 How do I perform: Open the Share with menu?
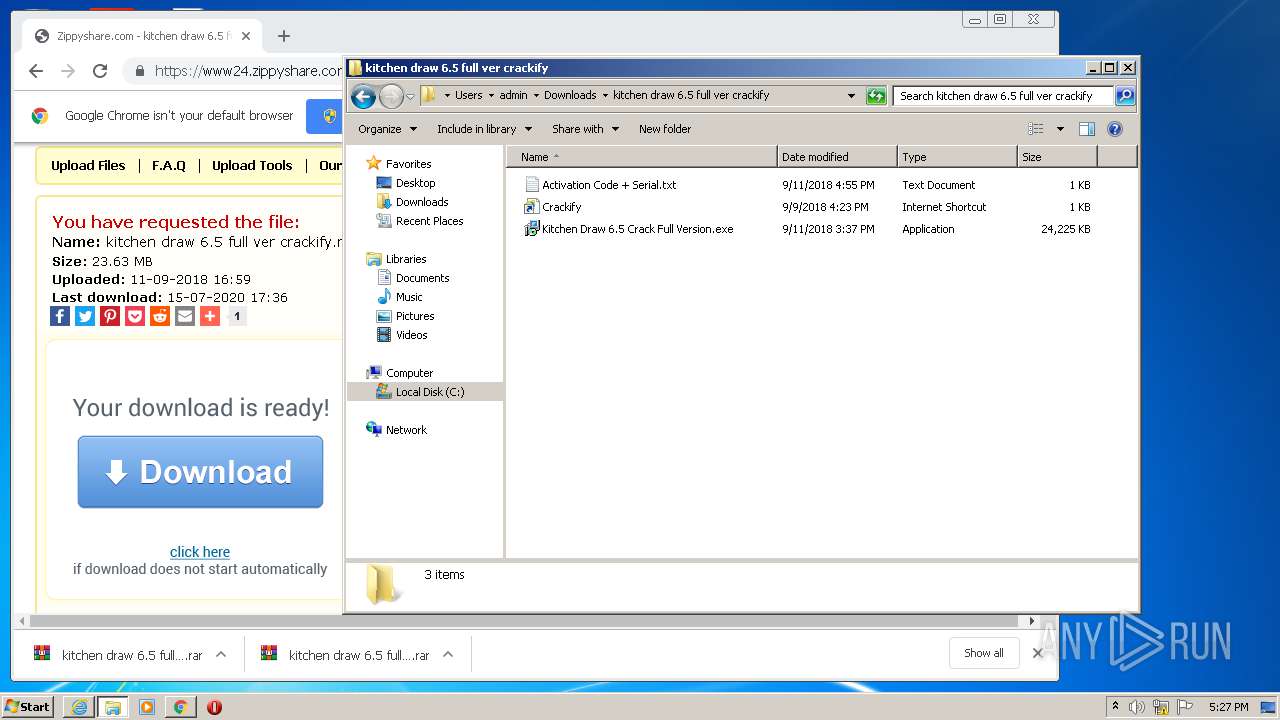[x=586, y=129]
